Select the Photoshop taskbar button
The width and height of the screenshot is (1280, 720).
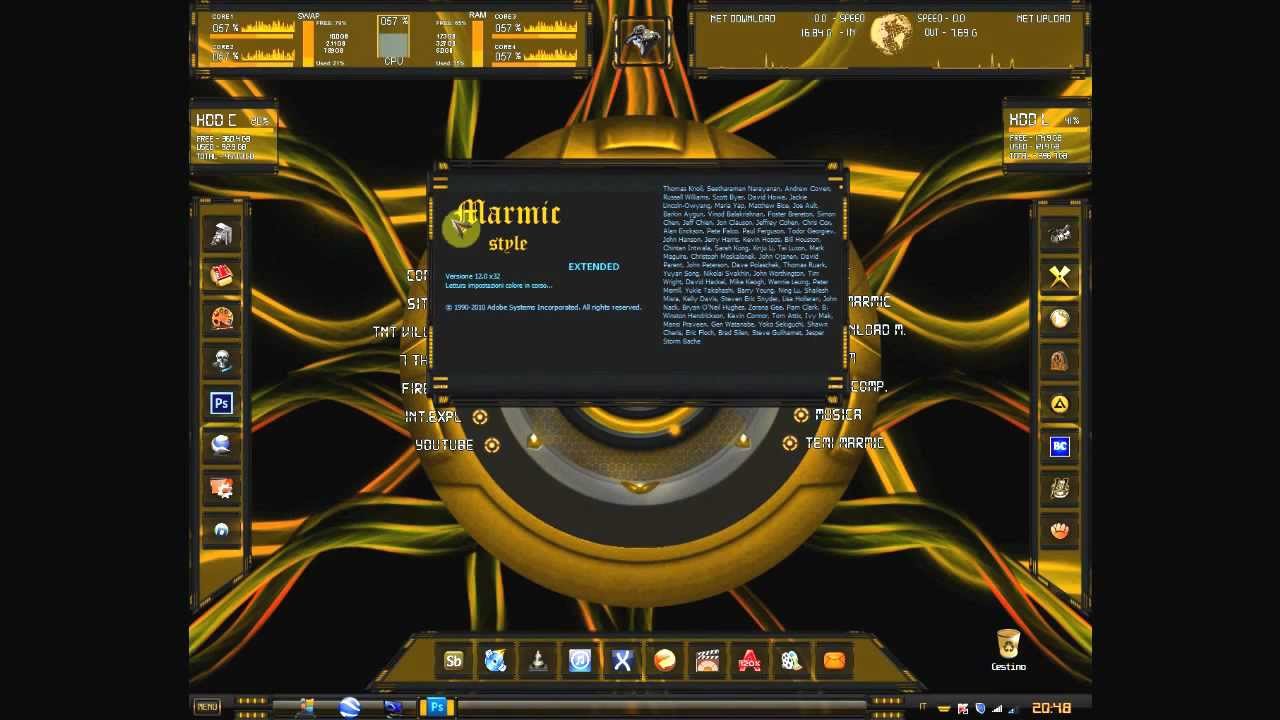[x=436, y=707]
